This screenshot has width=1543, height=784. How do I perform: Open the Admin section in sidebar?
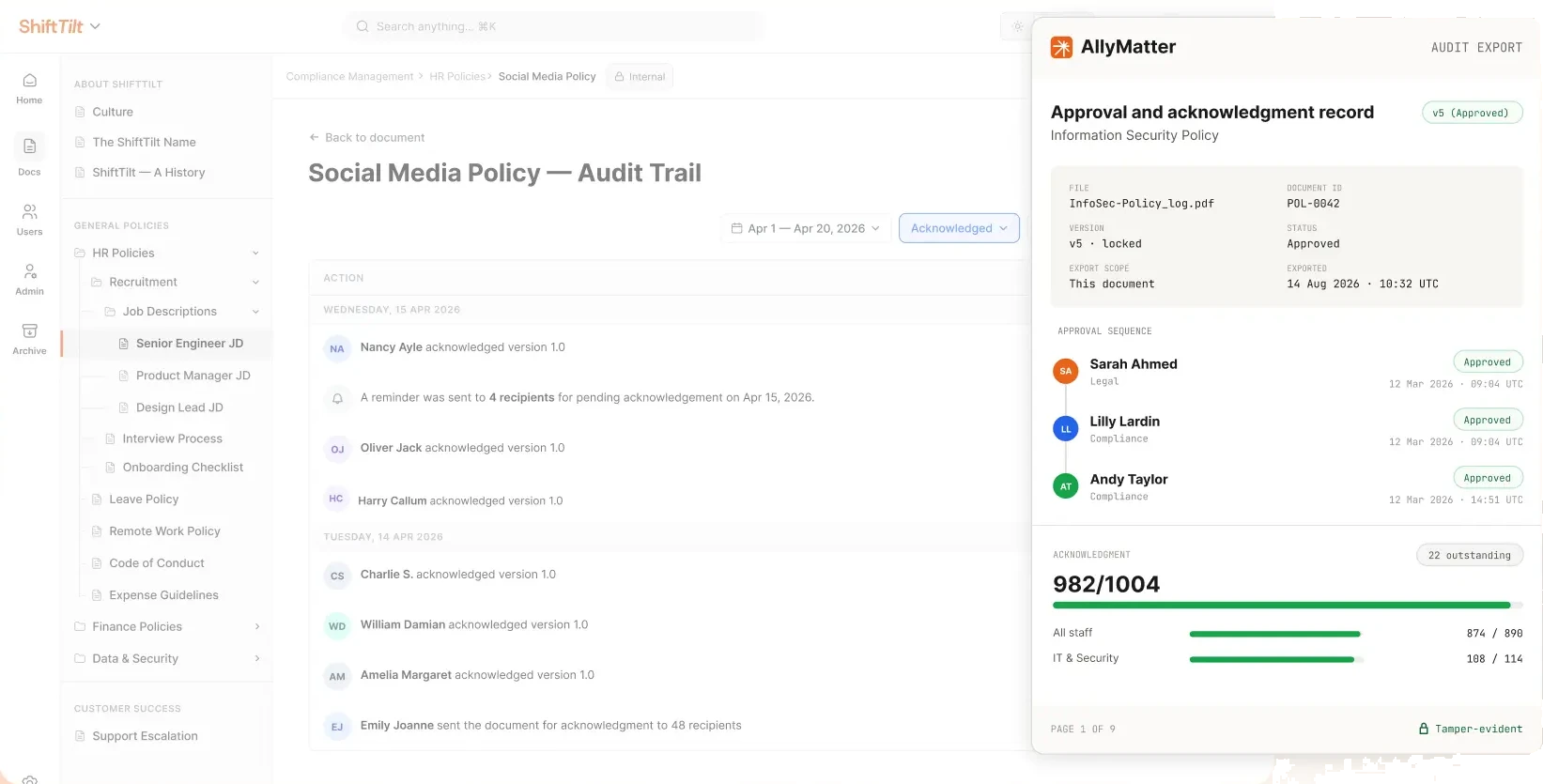pos(29,279)
